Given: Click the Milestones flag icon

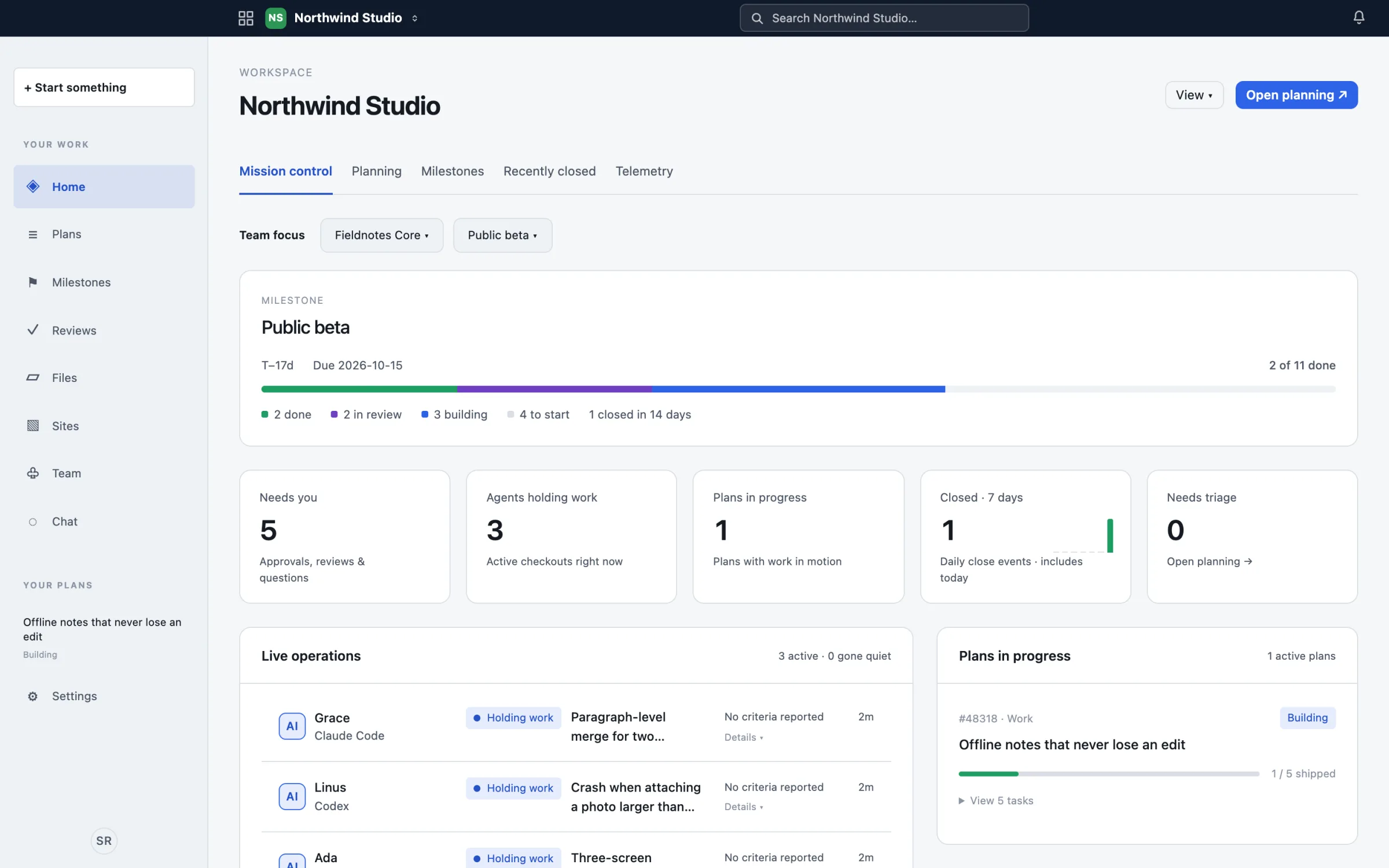Looking at the screenshot, I should tap(33, 282).
